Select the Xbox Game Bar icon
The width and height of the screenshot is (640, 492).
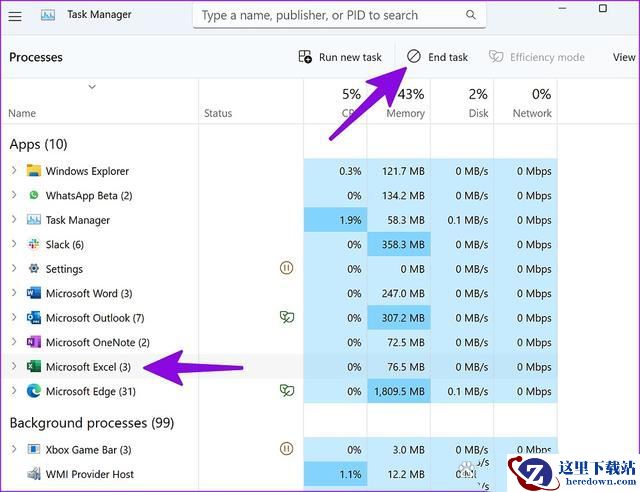(33, 450)
